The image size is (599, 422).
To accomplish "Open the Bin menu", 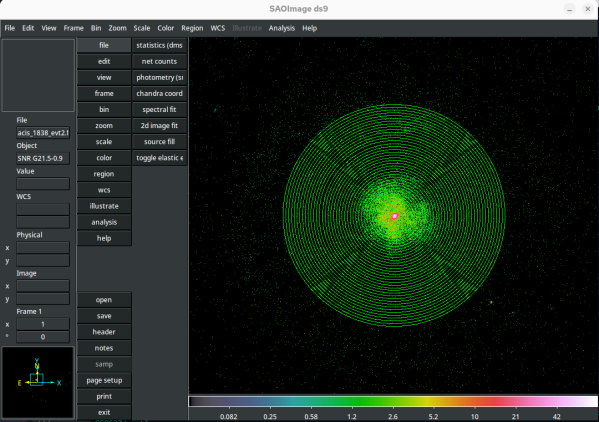I will [96, 28].
